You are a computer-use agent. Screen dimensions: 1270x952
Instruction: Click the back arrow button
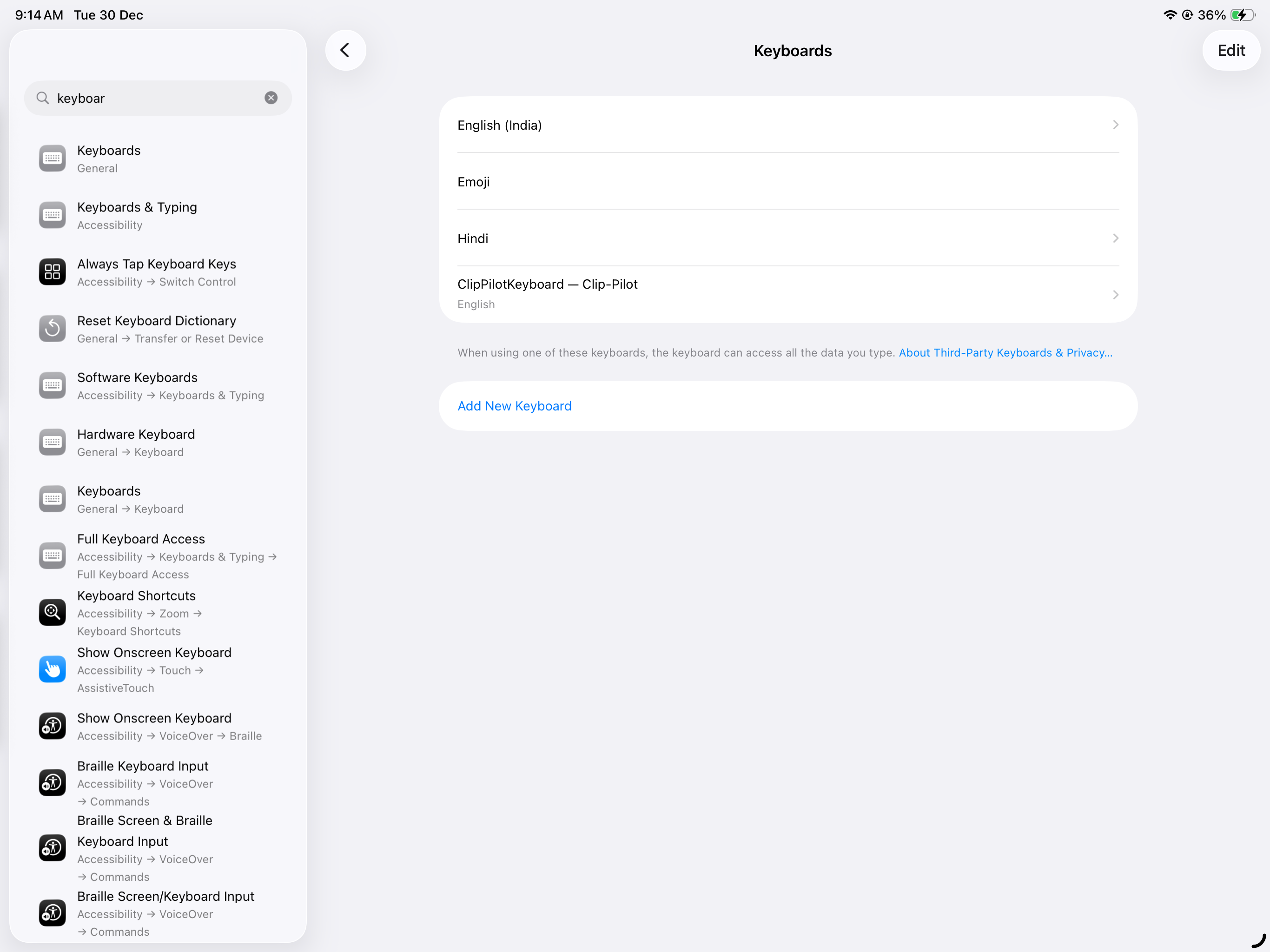[x=345, y=51]
